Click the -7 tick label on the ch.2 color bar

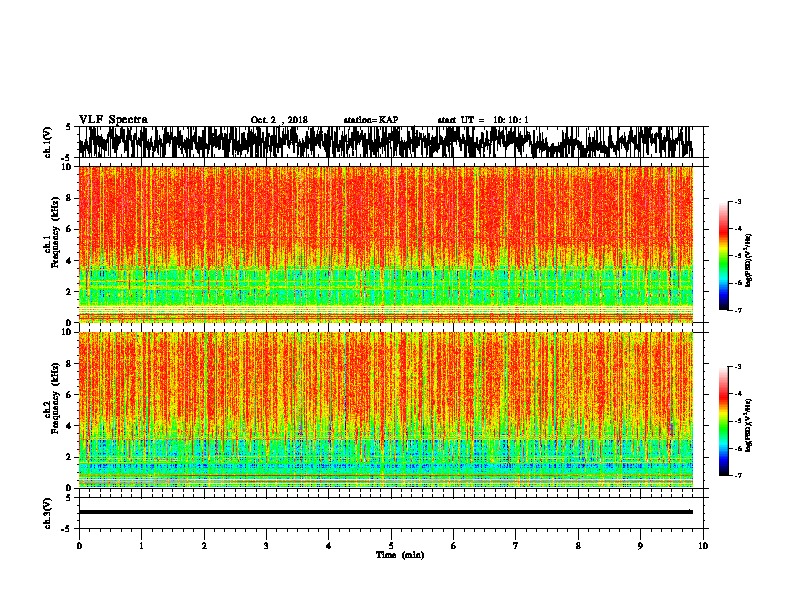[x=737, y=475]
